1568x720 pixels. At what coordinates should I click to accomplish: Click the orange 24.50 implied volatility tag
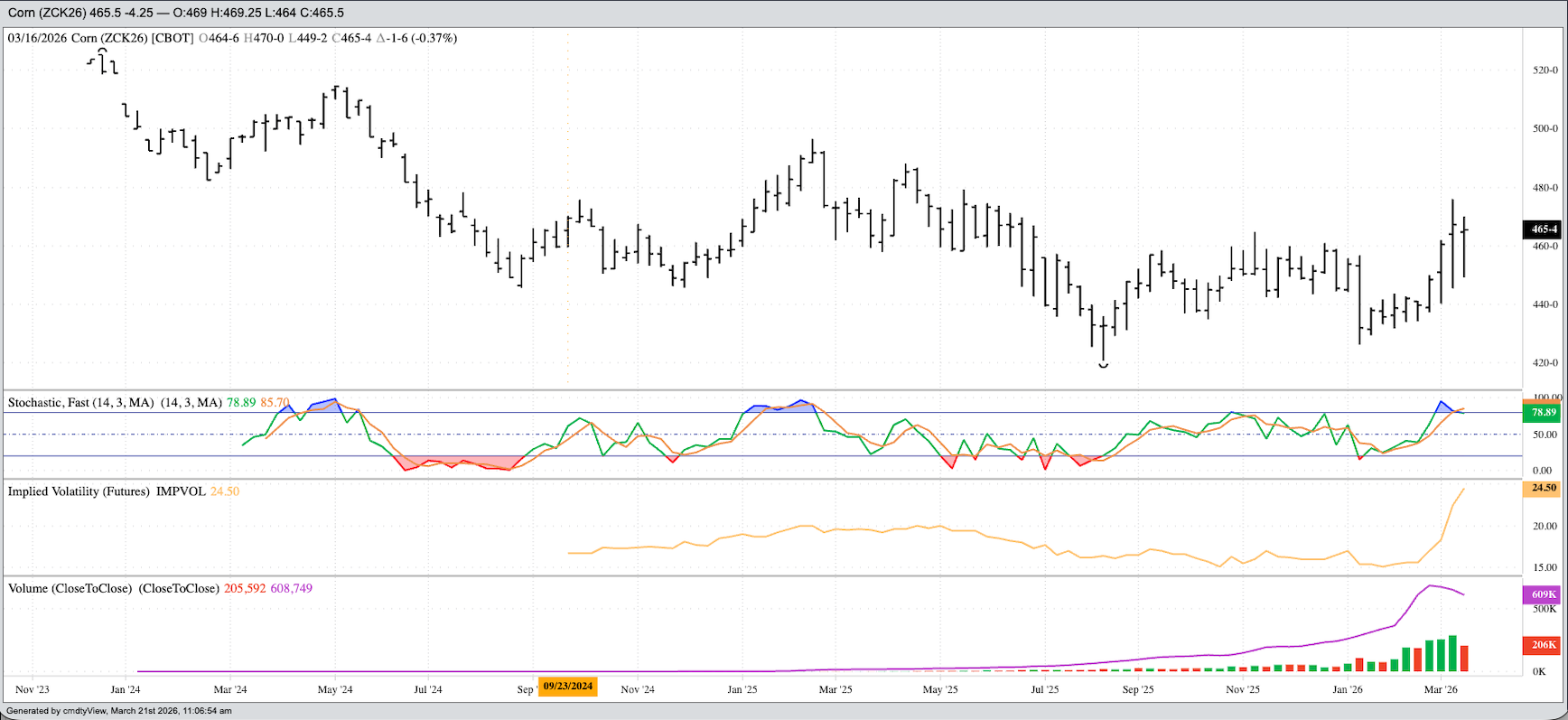click(1544, 489)
